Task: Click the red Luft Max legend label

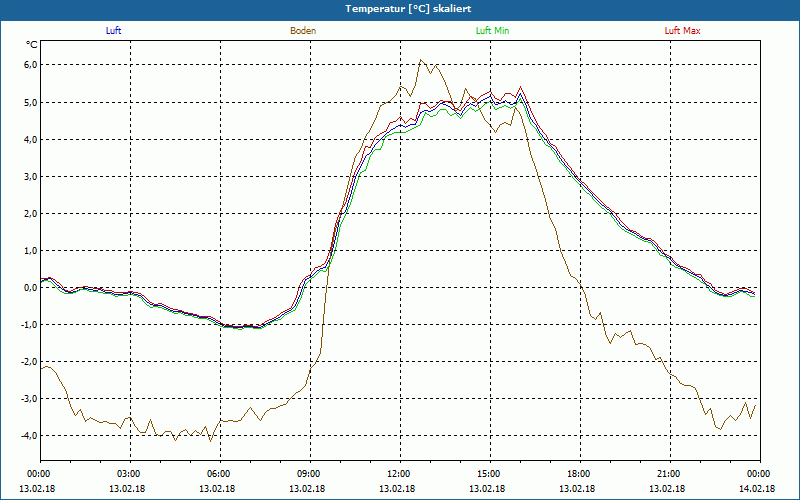Action: click(682, 31)
